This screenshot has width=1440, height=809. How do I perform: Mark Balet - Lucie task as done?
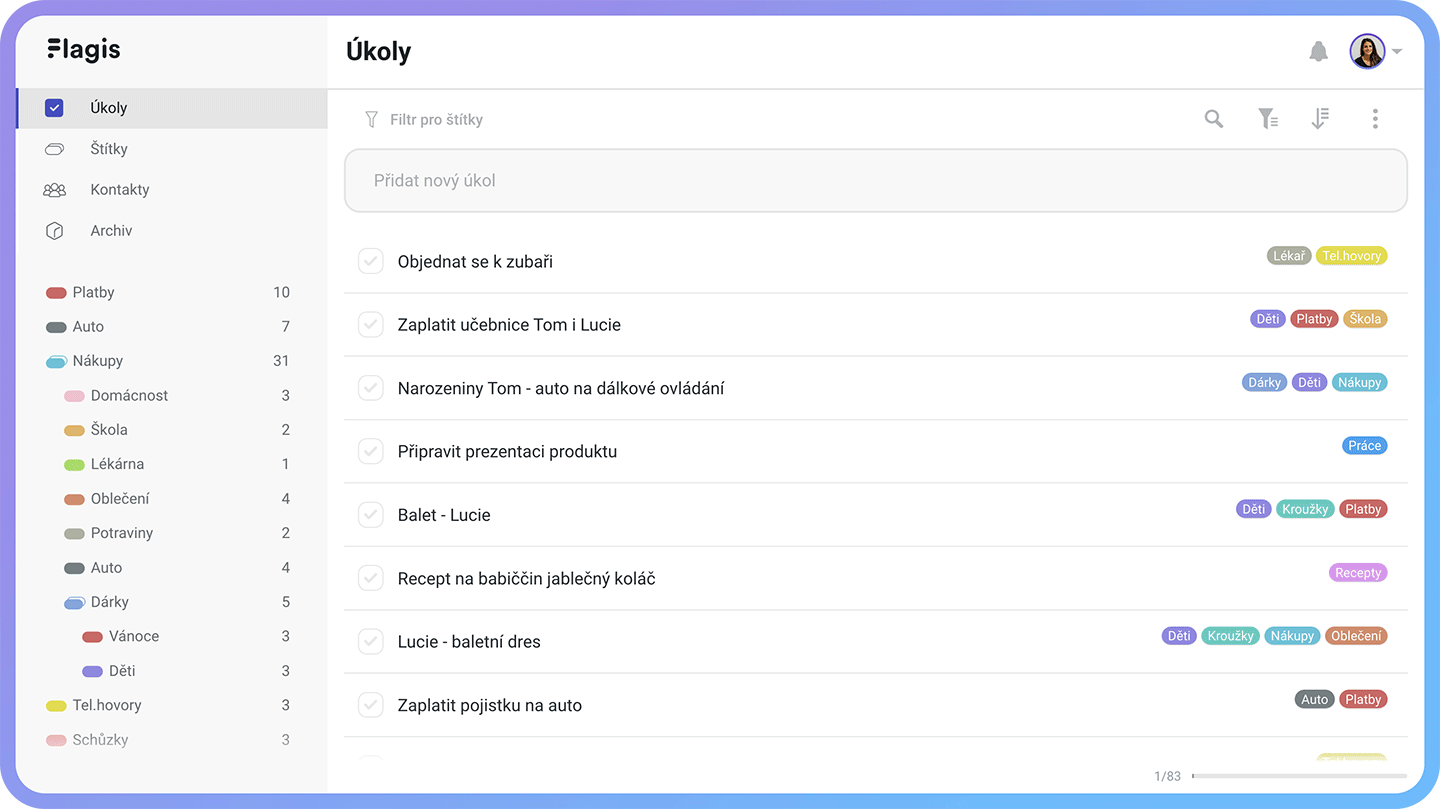(371, 515)
